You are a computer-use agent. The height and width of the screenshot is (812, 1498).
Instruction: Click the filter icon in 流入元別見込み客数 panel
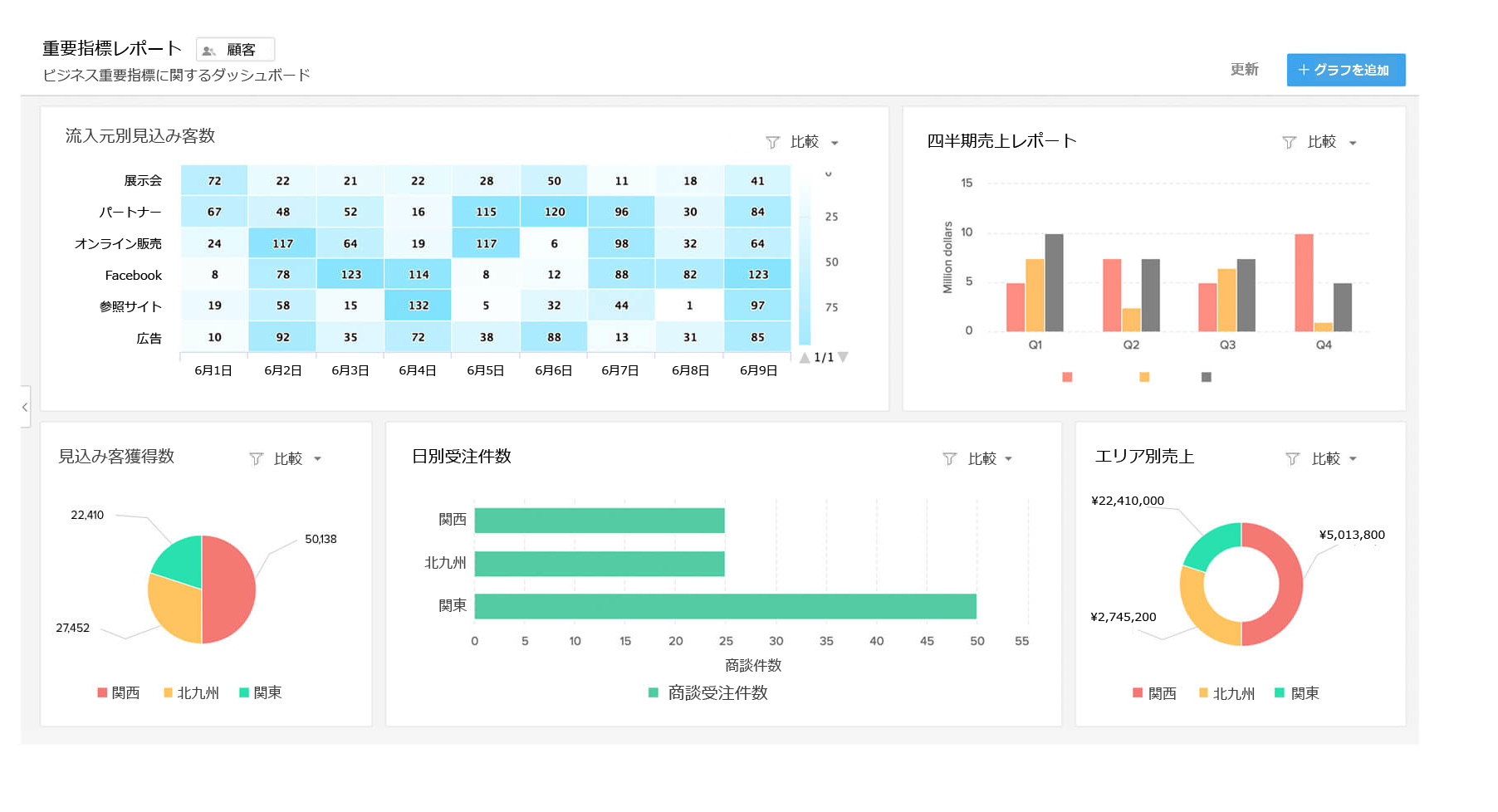click(772, 143)
